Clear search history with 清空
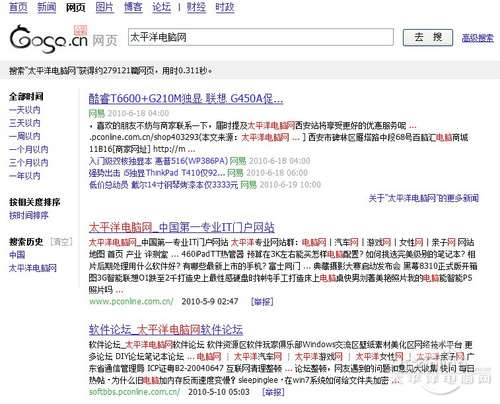The width and height of the screenshot is (500, 404). click(x=61, y=242)
